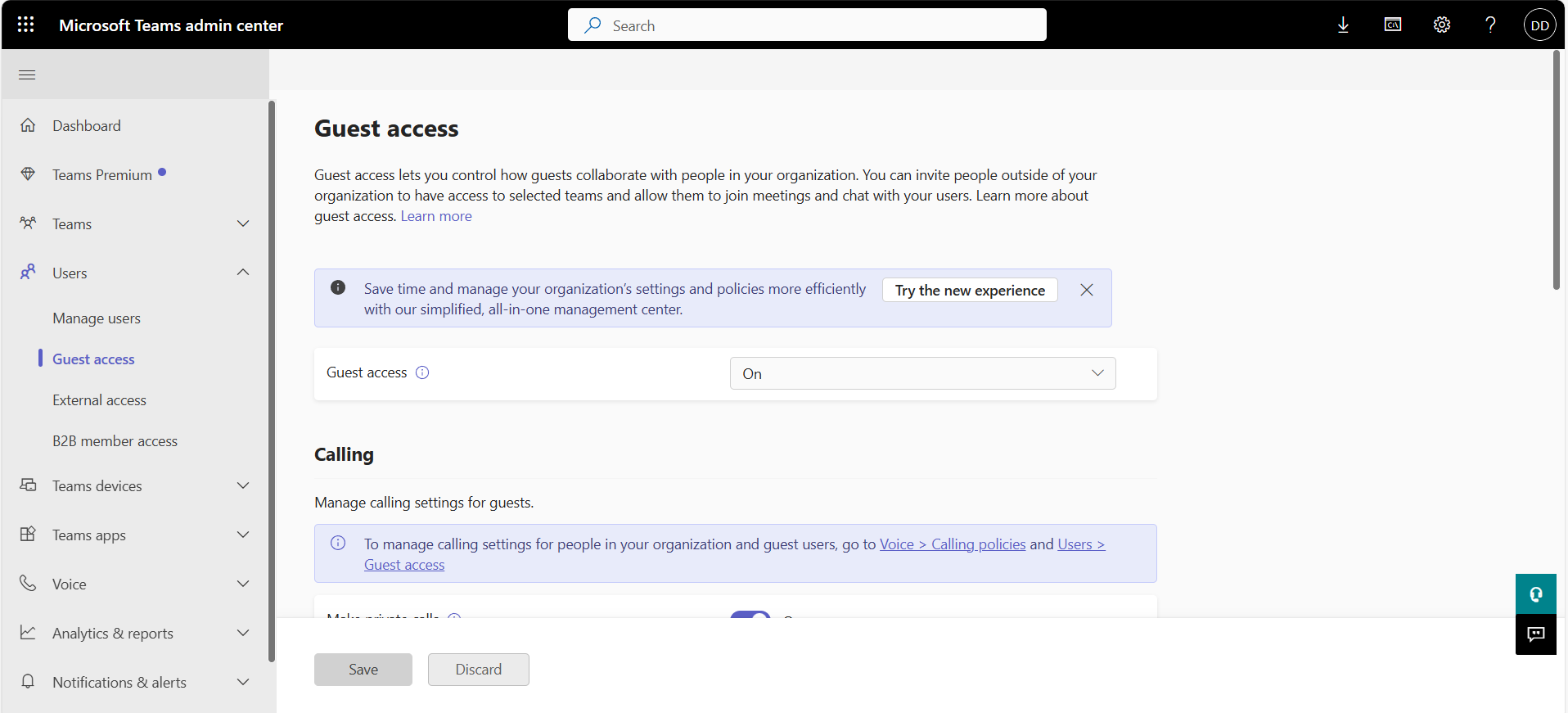Click Microsoft Teams admin center title
The width and height of the screenshot is (1568, 713).
171,25
